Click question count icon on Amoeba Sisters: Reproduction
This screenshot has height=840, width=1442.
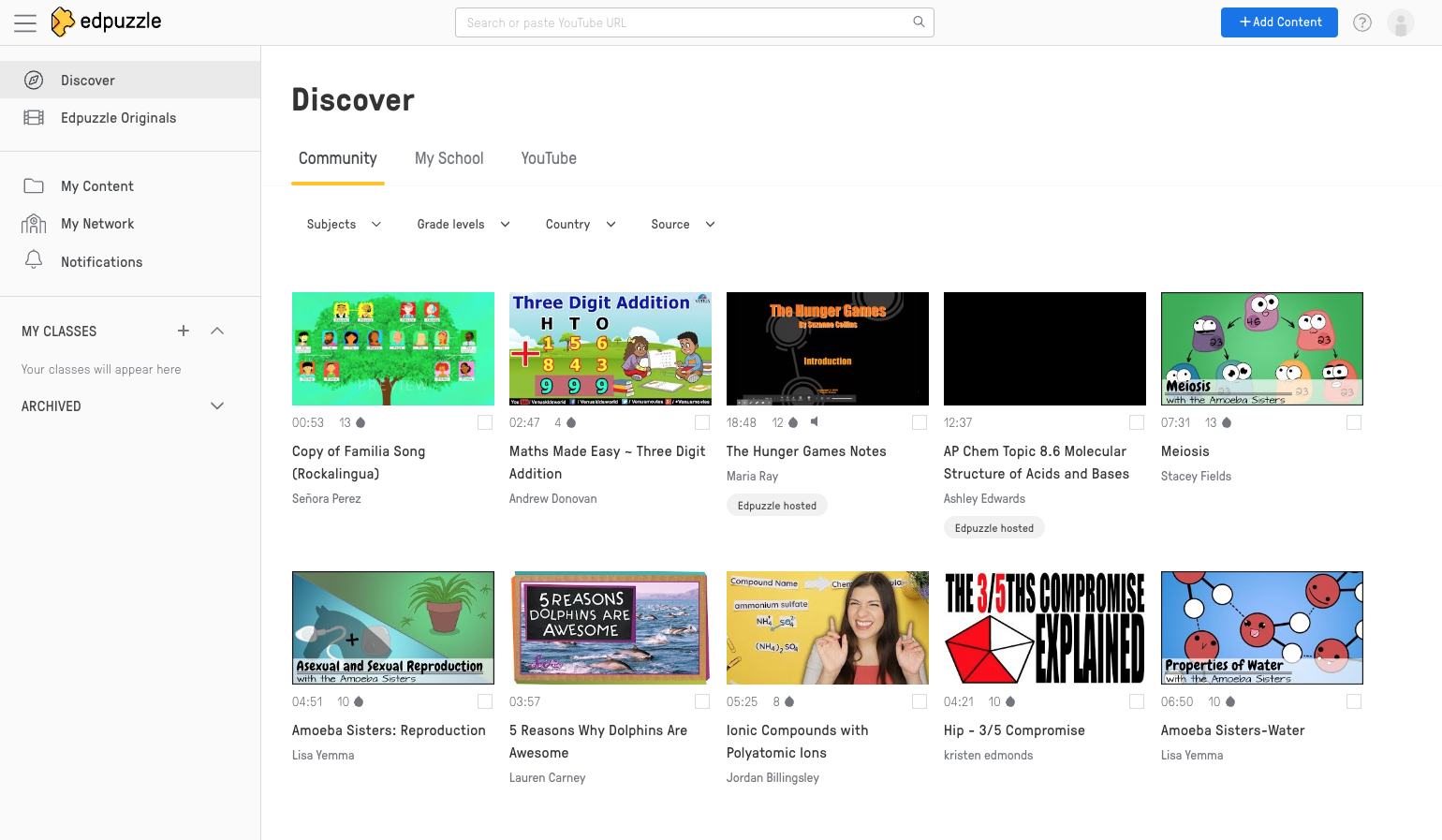[359, 701]
